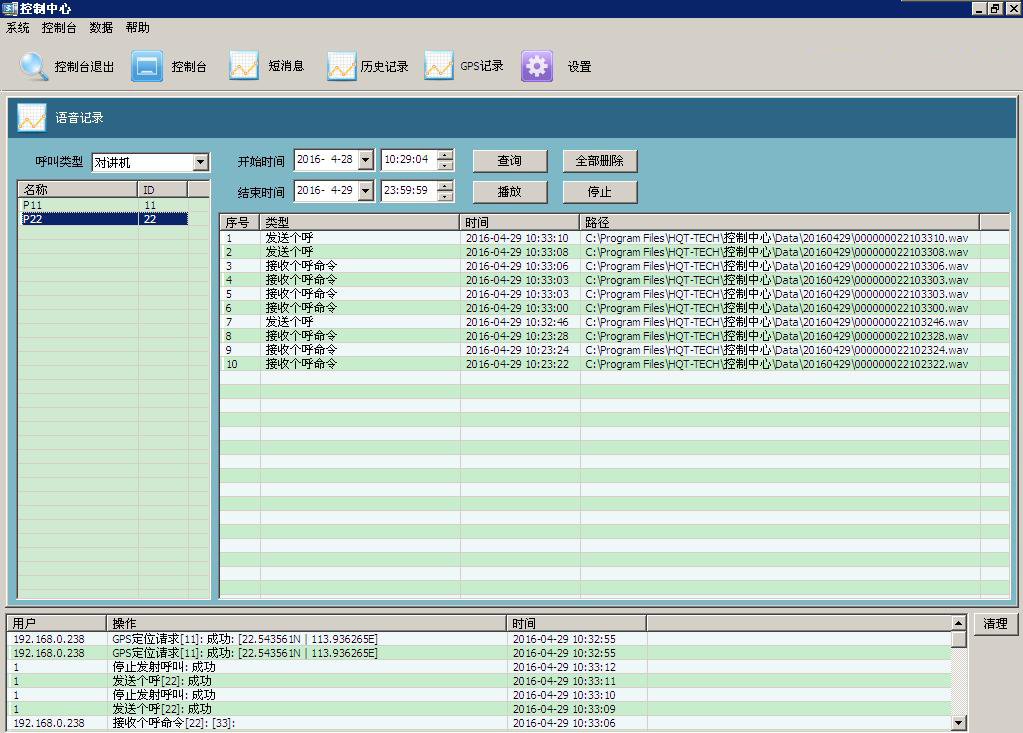The height and width of the screenshot is (733, 1023).
Task: Select record row 8 at 10:23:28
Action: [614, 336]
